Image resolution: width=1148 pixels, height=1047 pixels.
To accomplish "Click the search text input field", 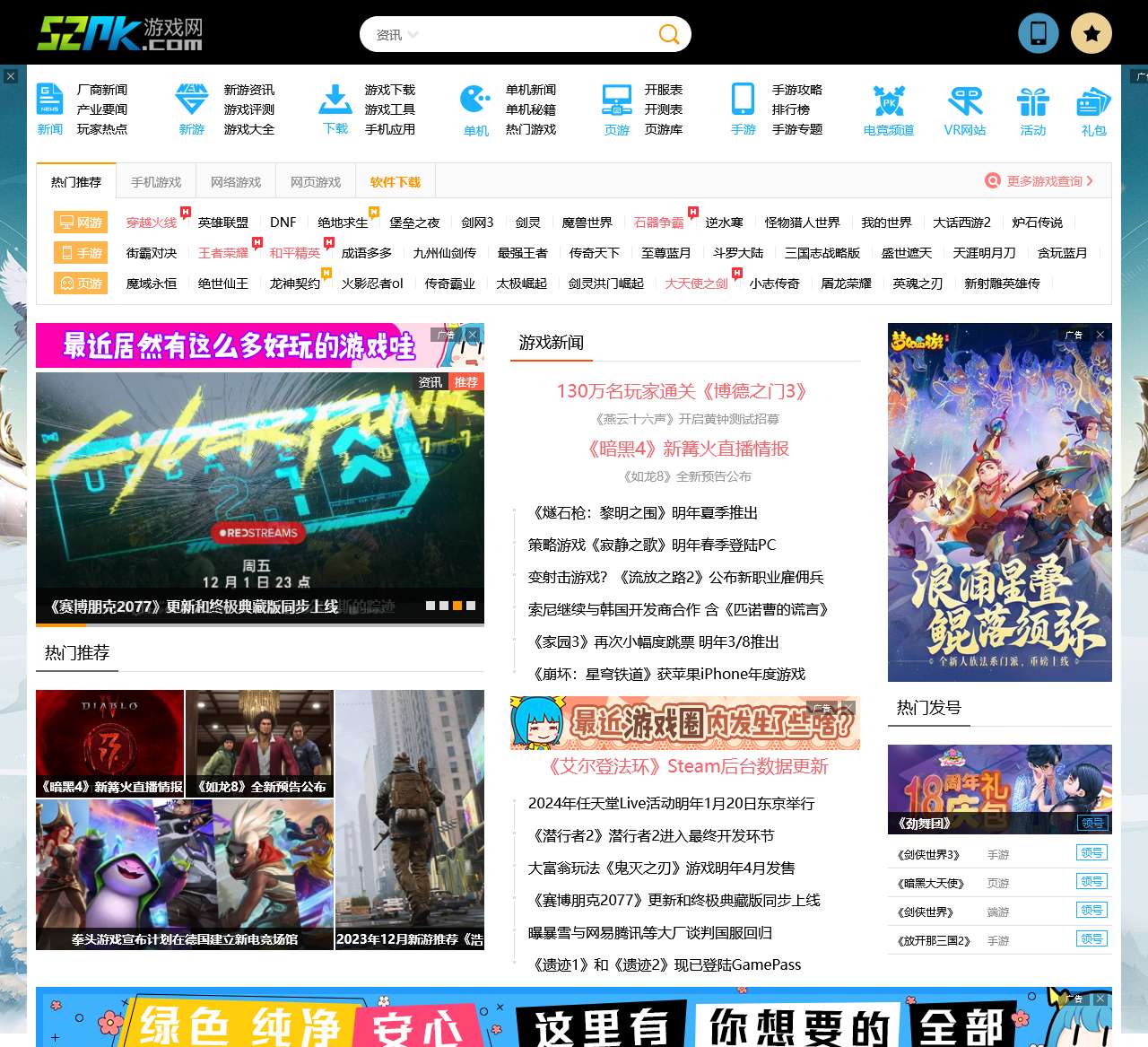I will pyautogui.click(x=538, y=35).
